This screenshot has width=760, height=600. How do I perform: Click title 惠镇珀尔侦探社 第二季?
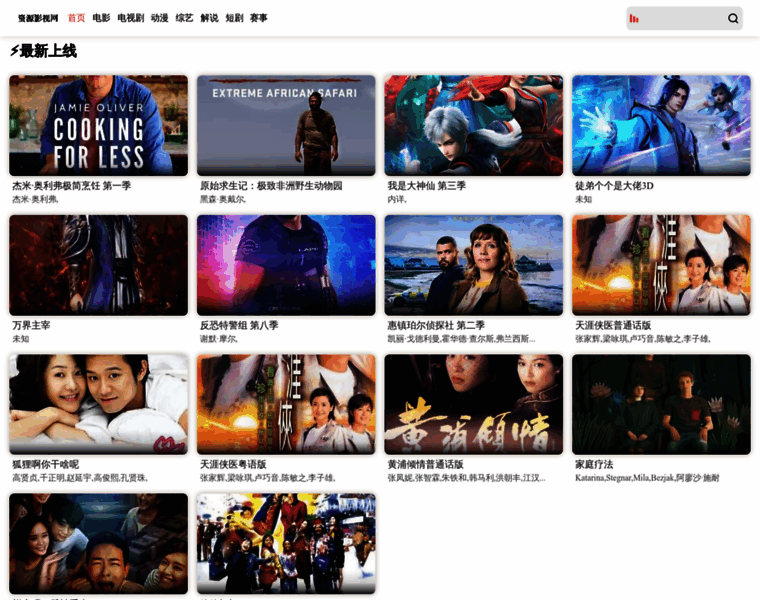point(436,325)
